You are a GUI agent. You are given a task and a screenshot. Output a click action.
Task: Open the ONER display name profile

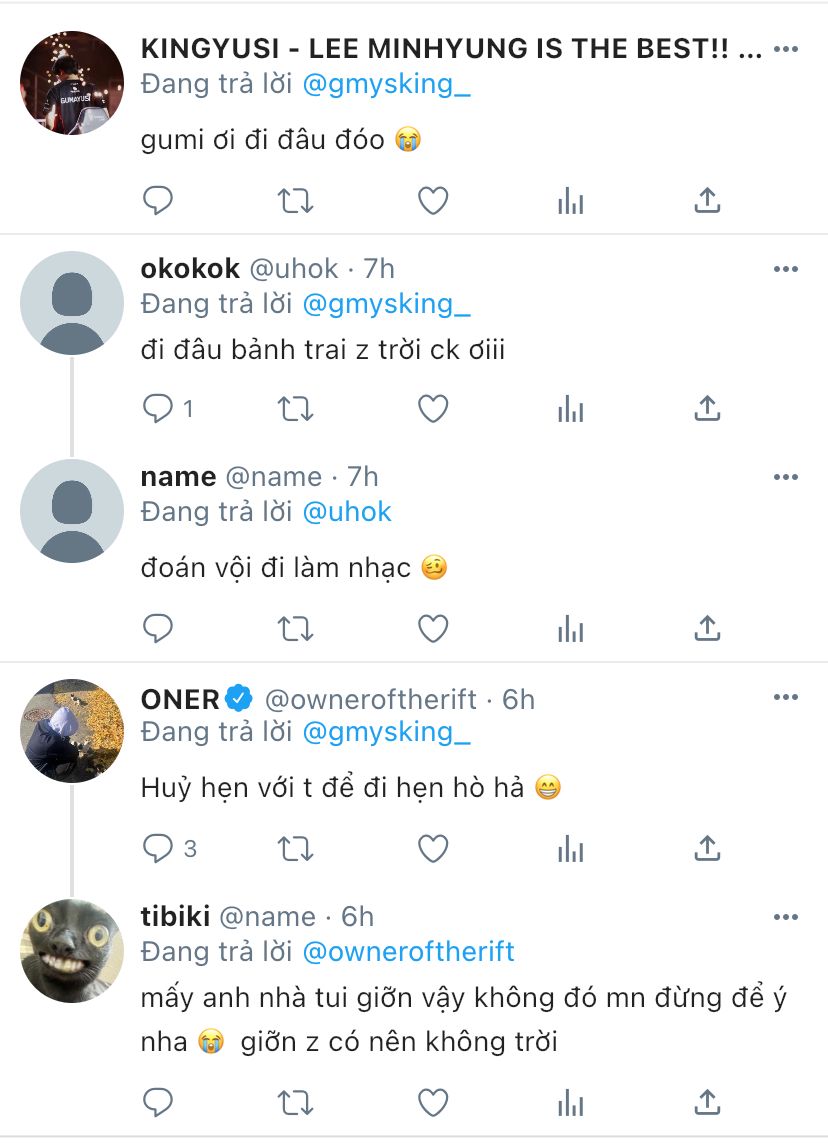180,699
